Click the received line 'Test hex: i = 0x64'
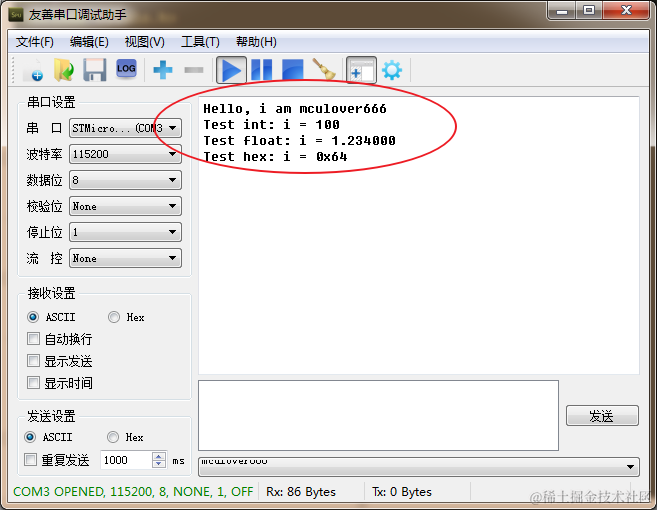 coord(275,157)
